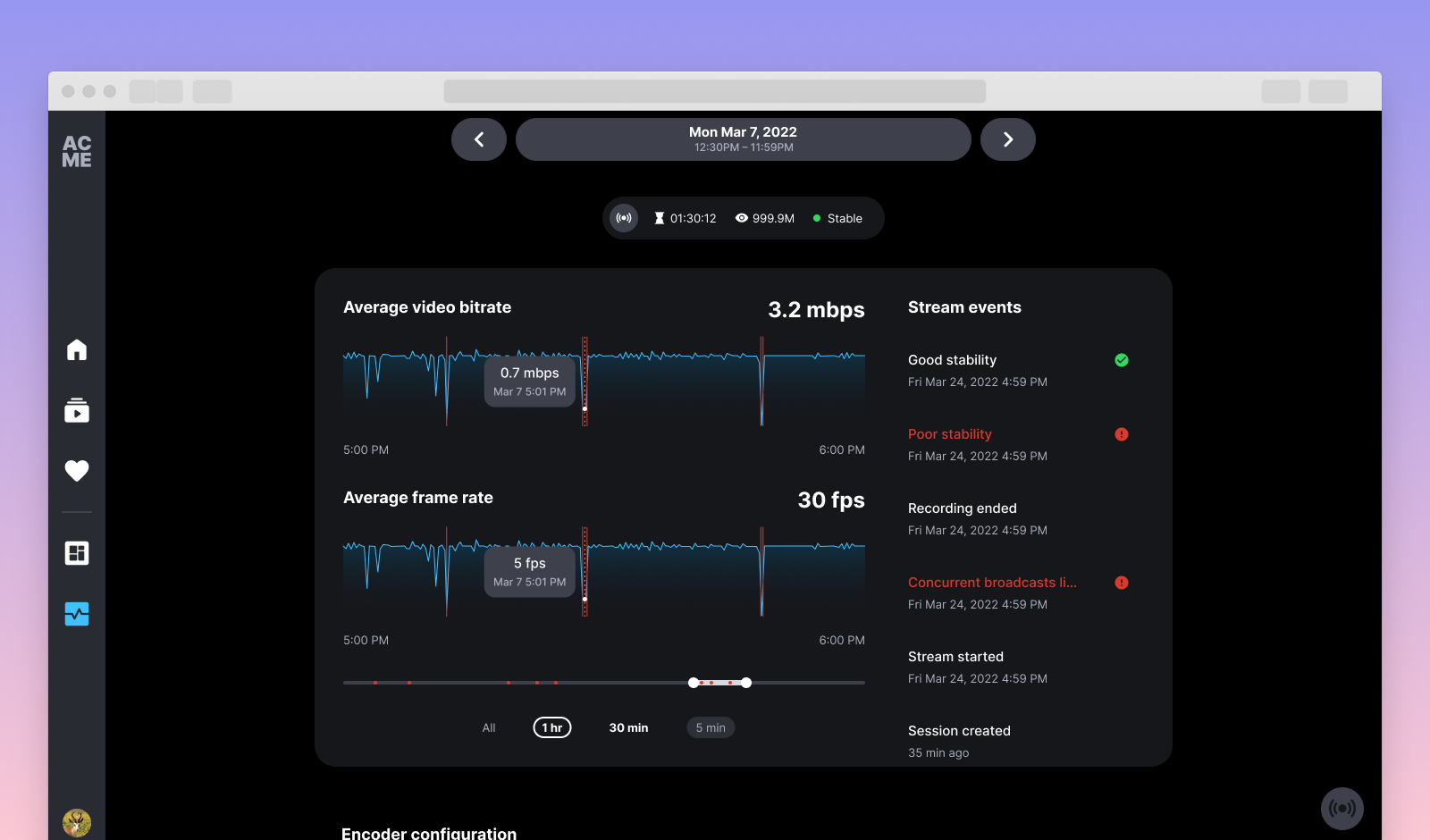Click the floating broadcast button at bottom right
Screen dimensions: 1430x840
pos(1342,809)
